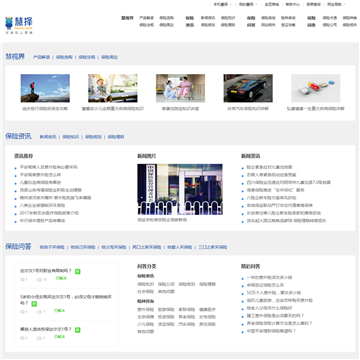Open news about 九寨沟县7.0级地震
Image resolution: width=360 pixels, height=360 pixels.
[x=289, y=182]
